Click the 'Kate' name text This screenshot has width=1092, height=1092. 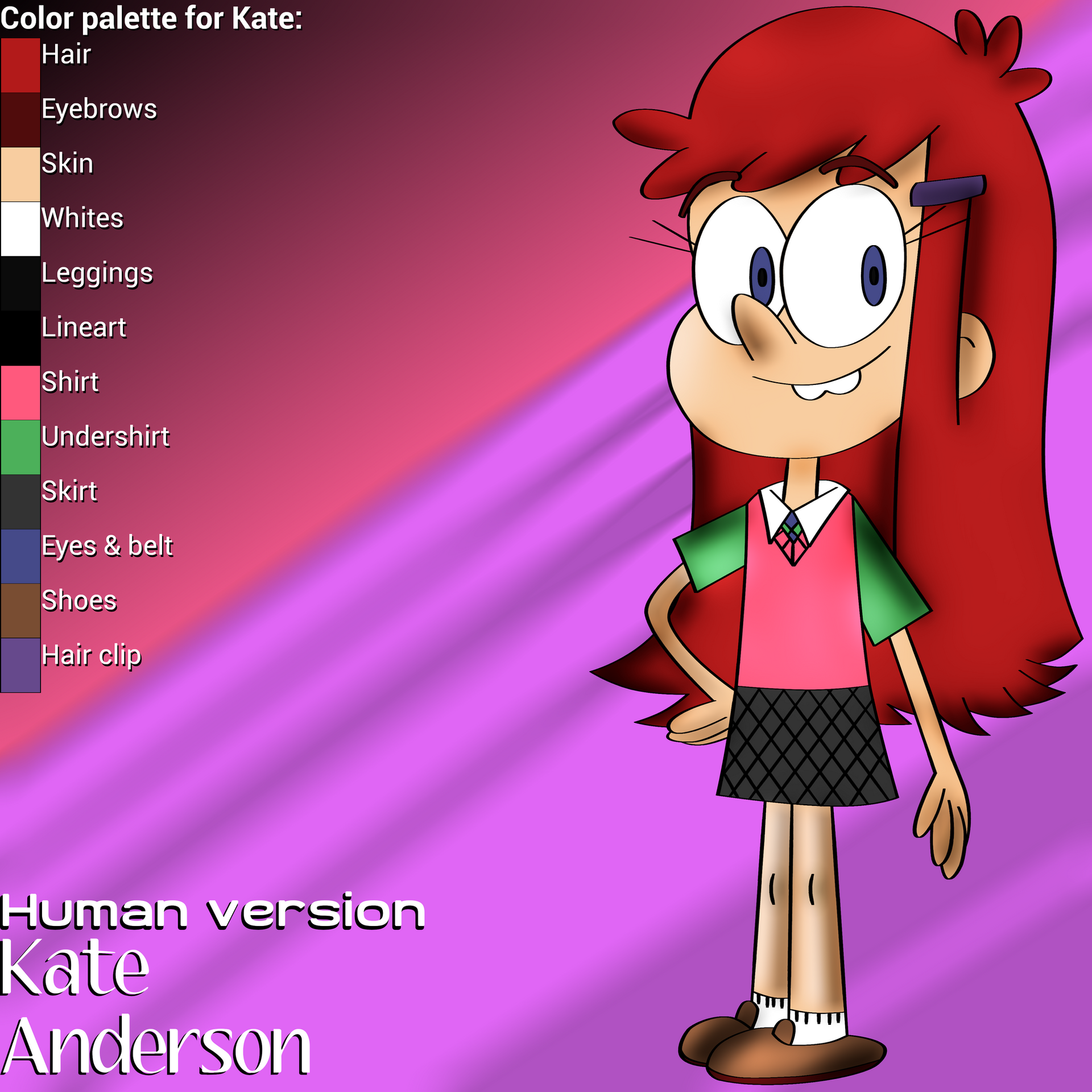tap(75, 967)
